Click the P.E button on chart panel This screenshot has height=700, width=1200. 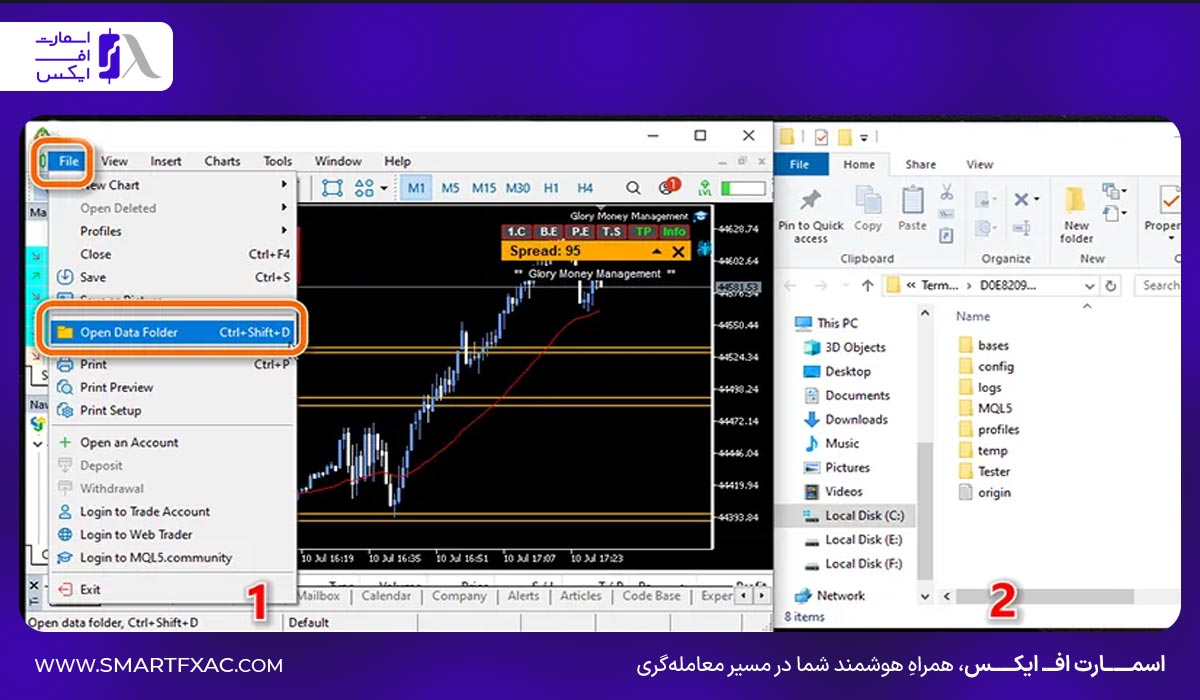click(580, 232)
